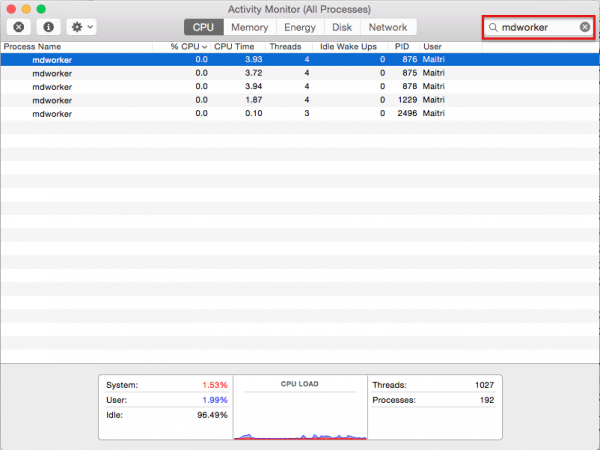The image size is (600, 450).
Task: Select the Network tab
Action: tap(387, 27)
